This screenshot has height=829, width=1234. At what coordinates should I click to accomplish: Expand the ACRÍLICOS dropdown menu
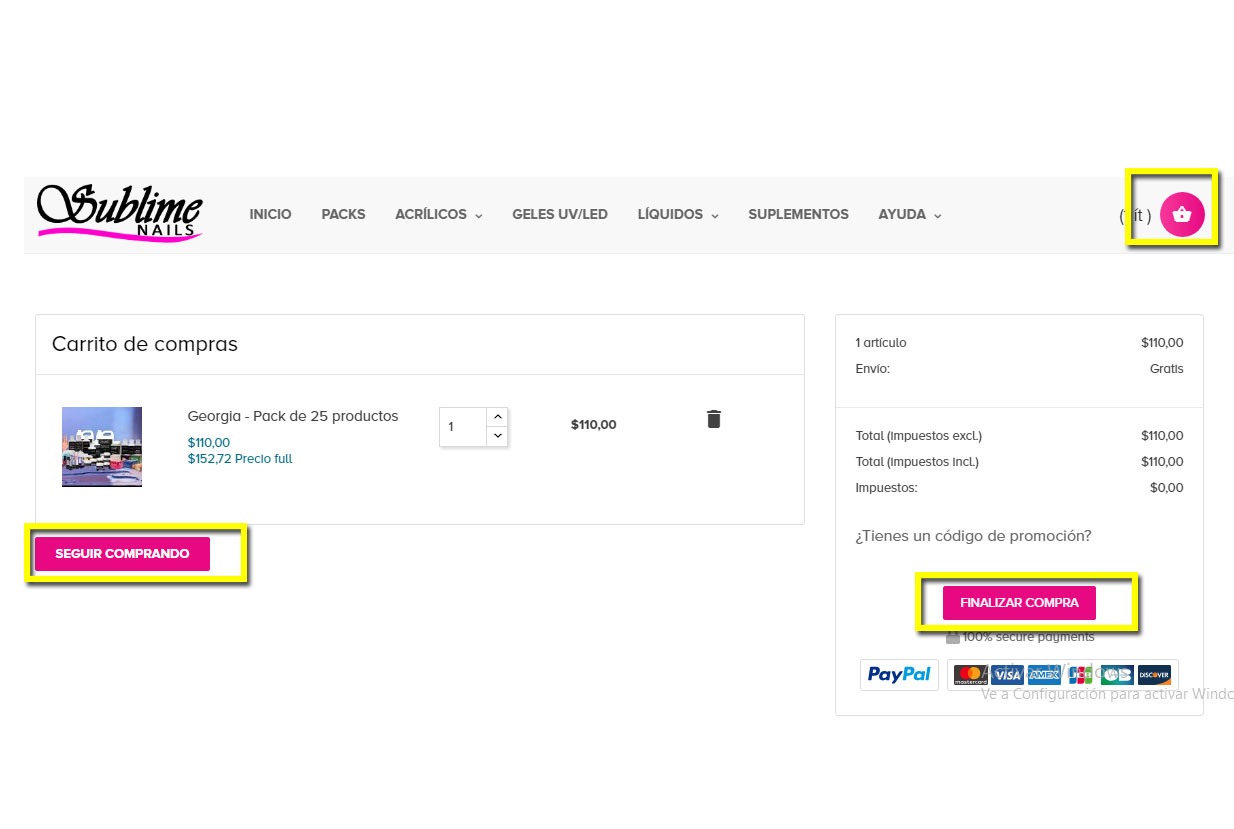click(438, 215)
